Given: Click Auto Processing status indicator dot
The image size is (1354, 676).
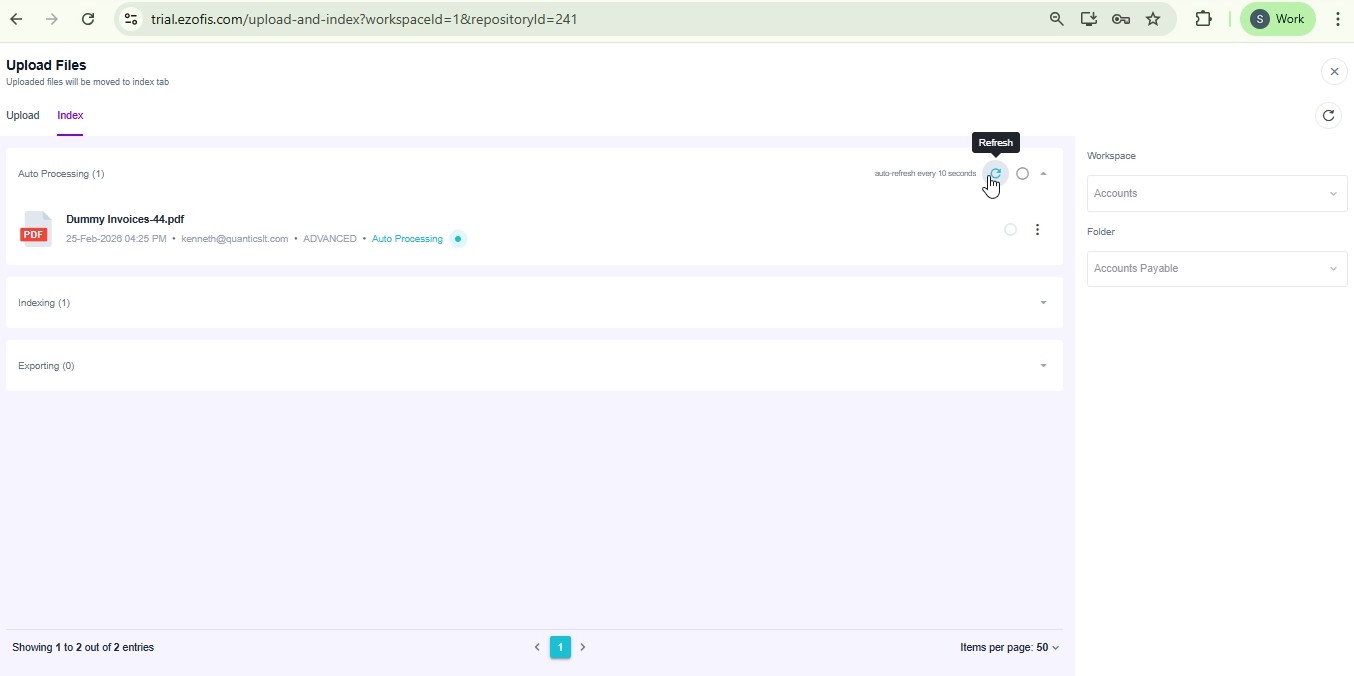Looking at the screenshot, I should [x=458, y=239].
